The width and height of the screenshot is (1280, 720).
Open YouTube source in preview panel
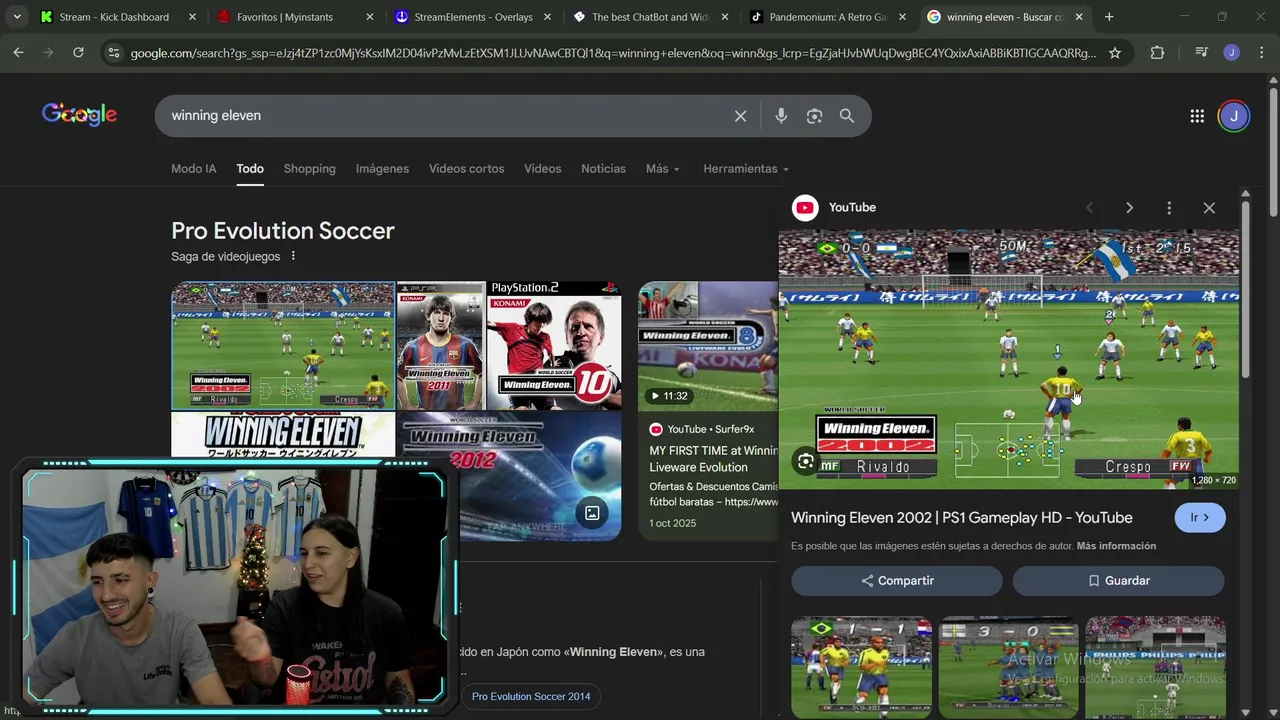(x=834, y=208)
